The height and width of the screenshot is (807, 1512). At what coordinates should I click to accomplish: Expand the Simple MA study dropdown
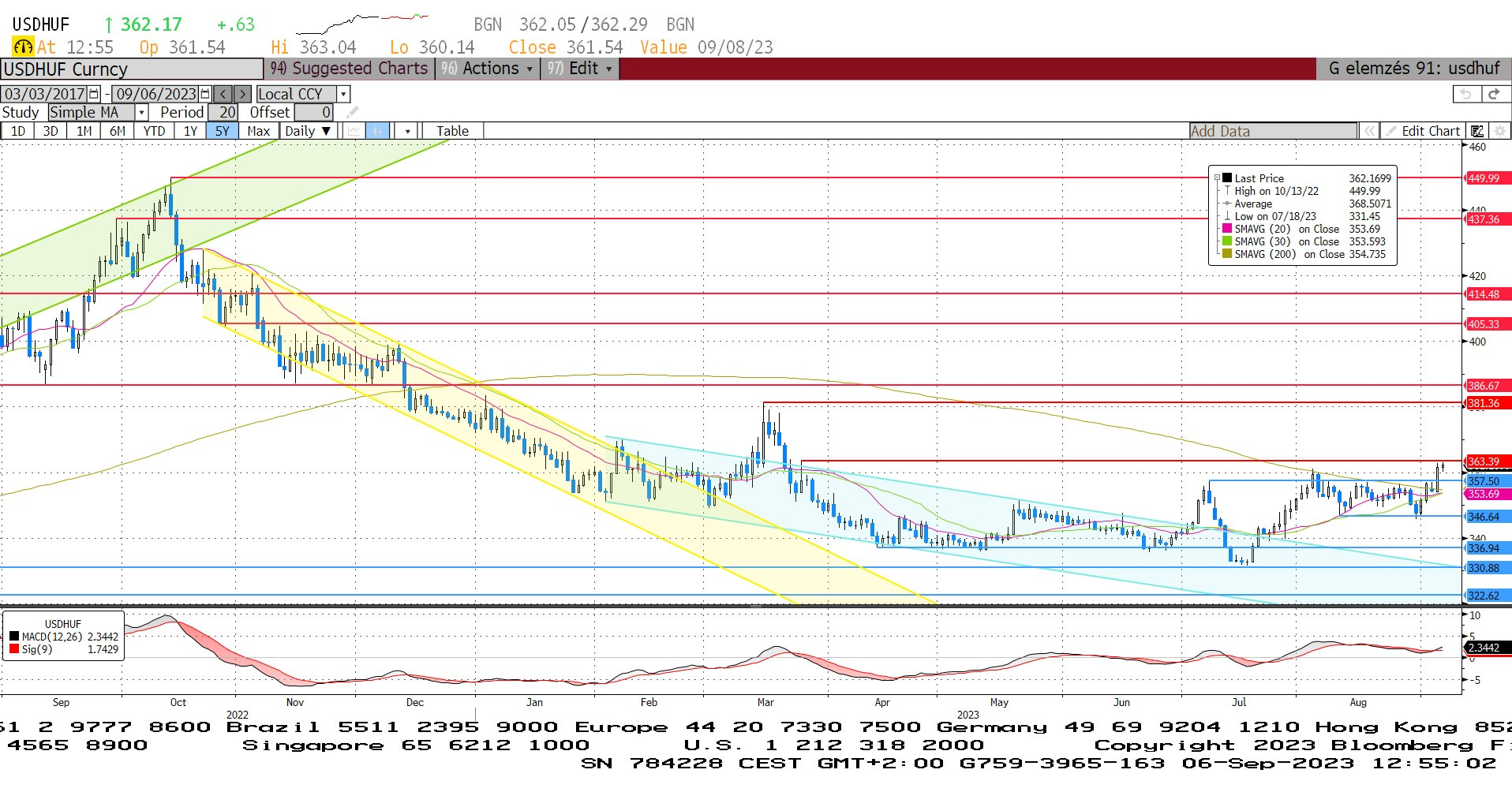click(x=141, y=113)
